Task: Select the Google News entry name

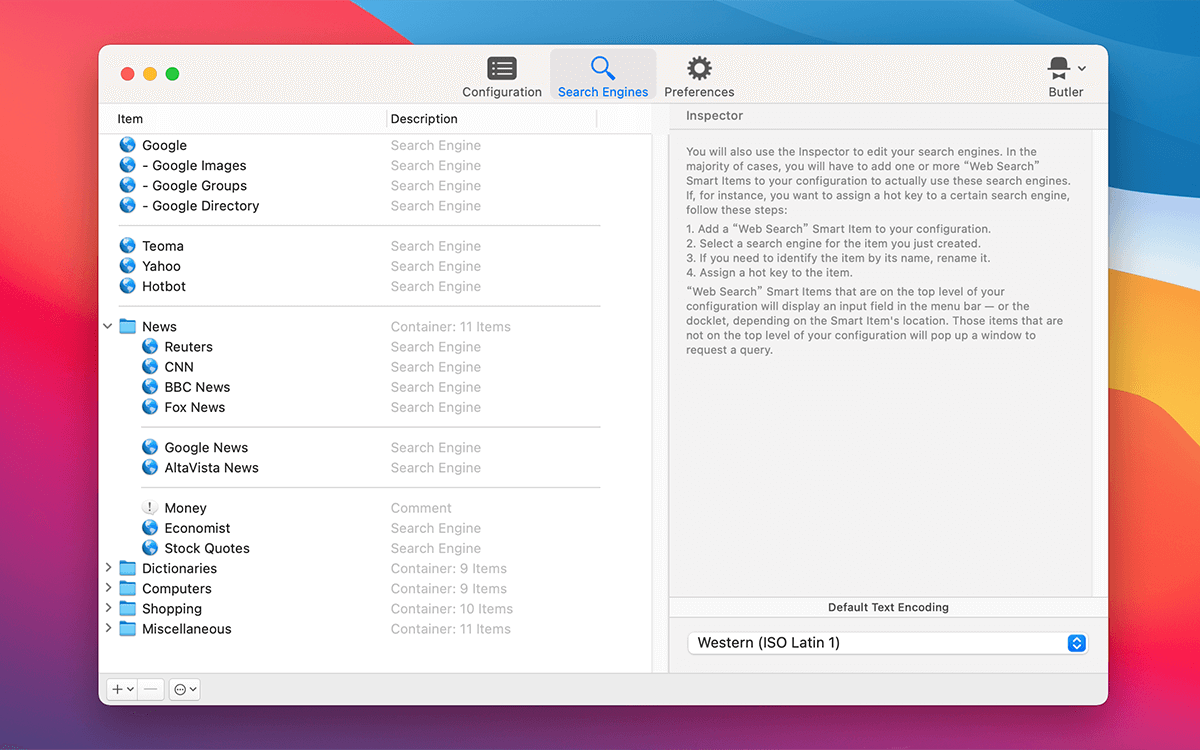Action: [206, 448]
